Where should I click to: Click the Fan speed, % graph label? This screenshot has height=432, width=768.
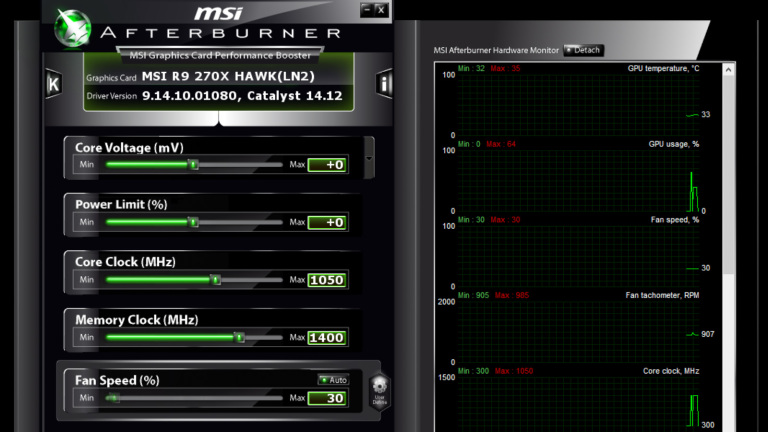(x=674, y=220)
